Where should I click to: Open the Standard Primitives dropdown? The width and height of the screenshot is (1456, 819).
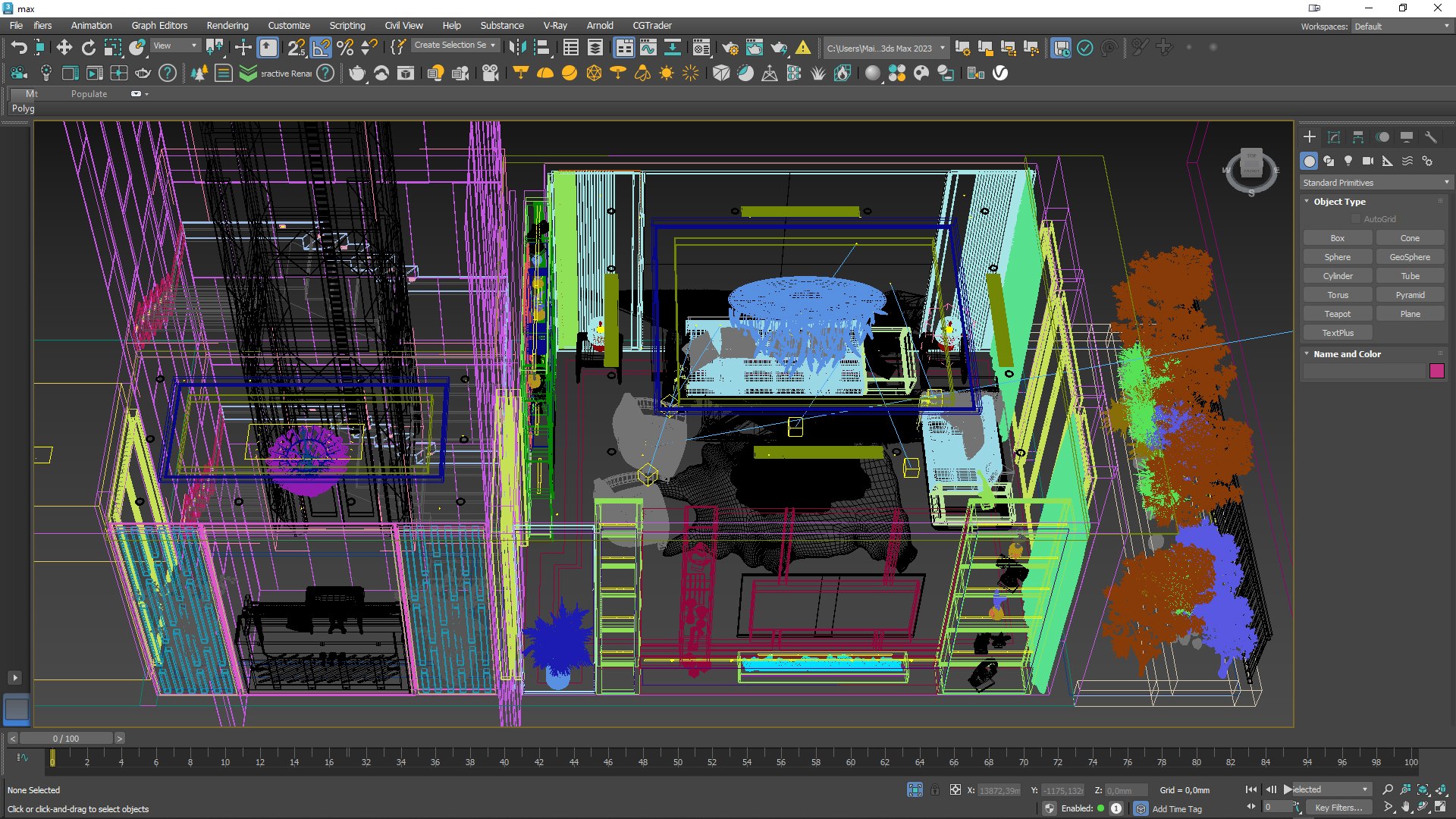1375,183
